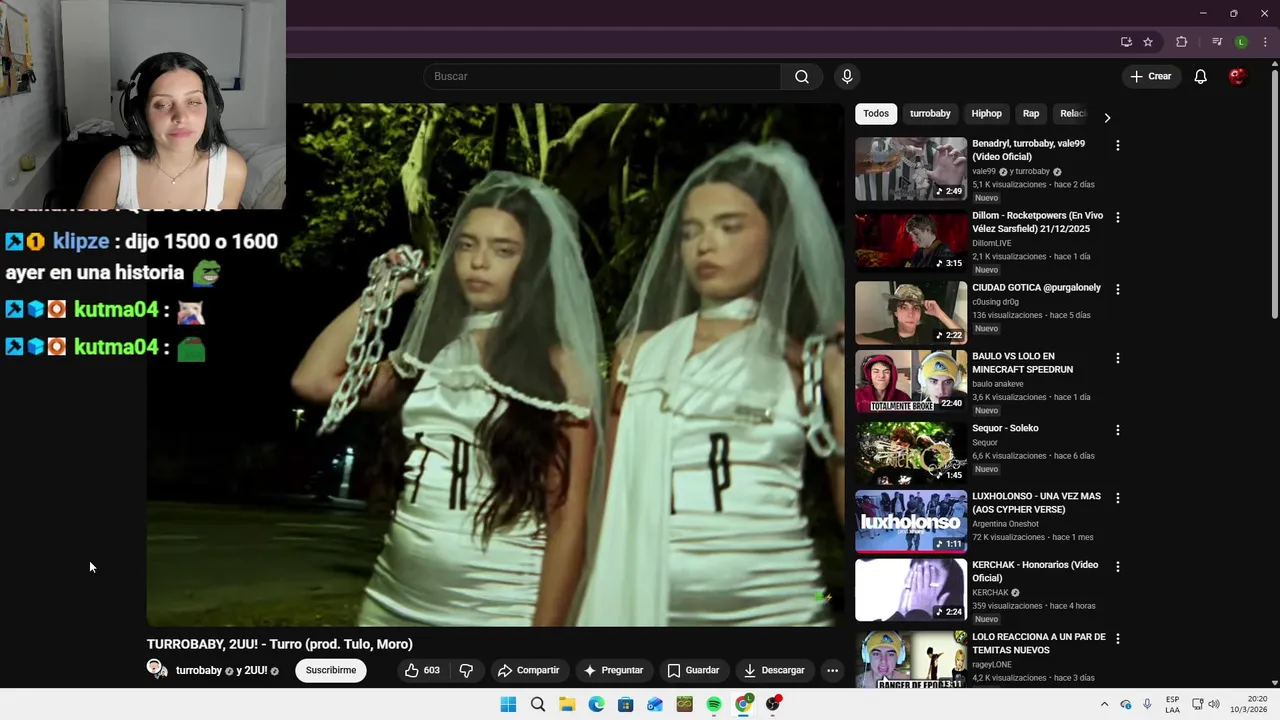Viewport: 1280px width, 720px height.
Task: Open Benadryl video thumbnail
Action: click(x=911, y=169)
